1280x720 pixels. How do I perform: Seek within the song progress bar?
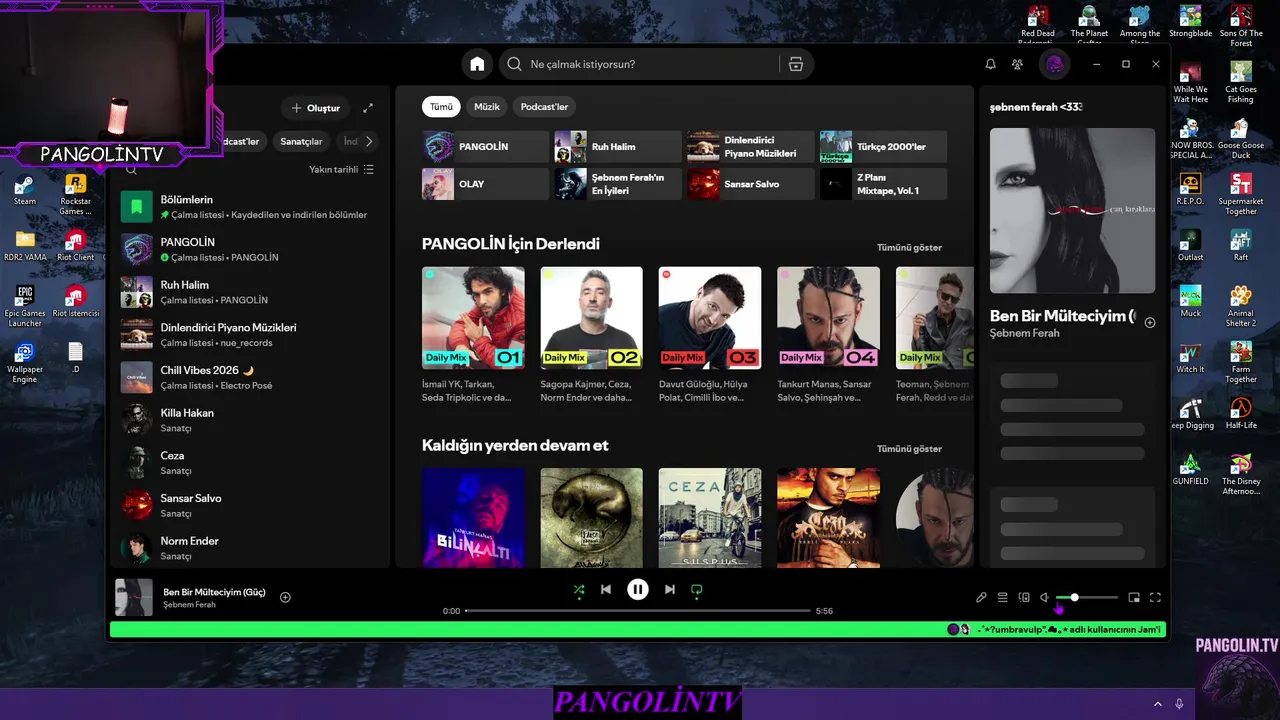coord(638,610)
